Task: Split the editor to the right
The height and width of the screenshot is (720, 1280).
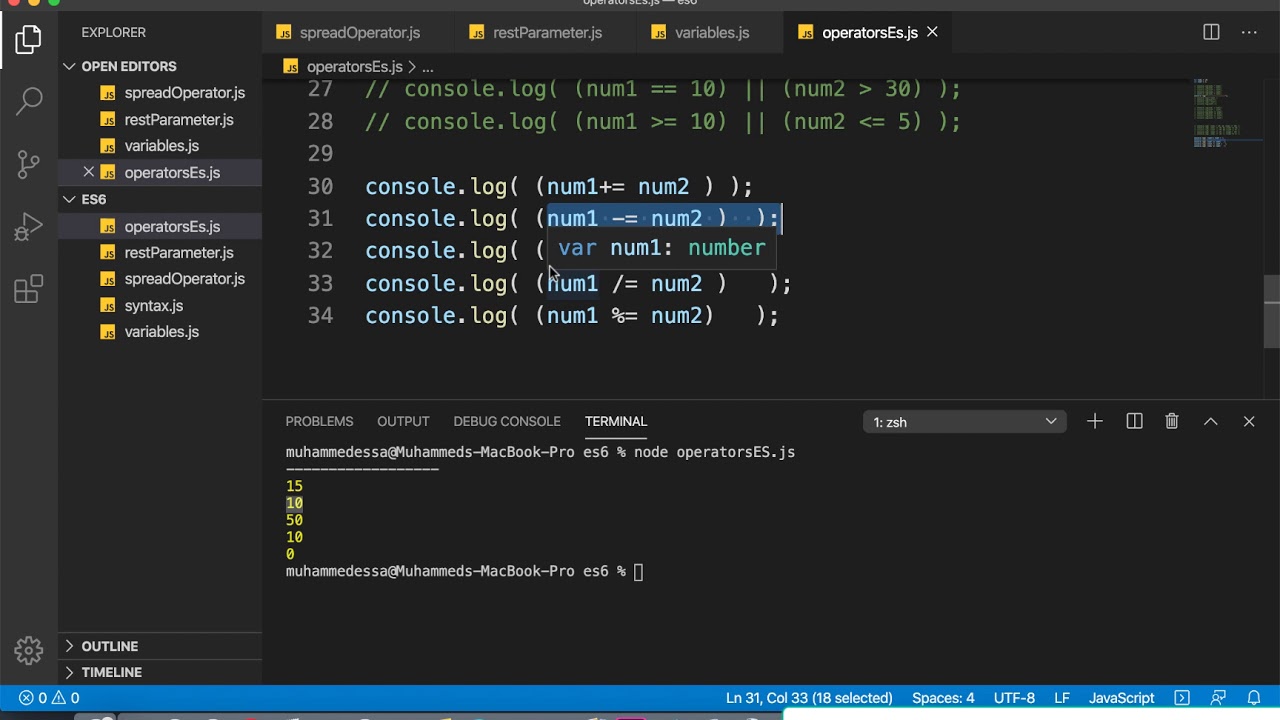Action: coord(1211,32)
